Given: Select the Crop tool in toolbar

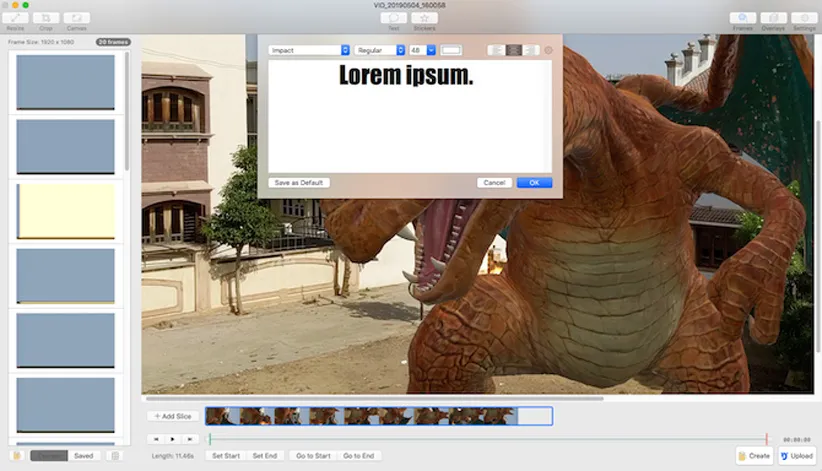Looking at the screenshot, I should point(45,18).
